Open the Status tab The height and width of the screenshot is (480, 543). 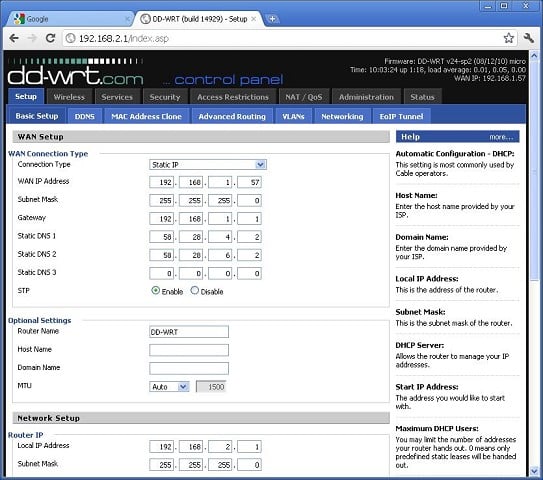pos(422,97)
